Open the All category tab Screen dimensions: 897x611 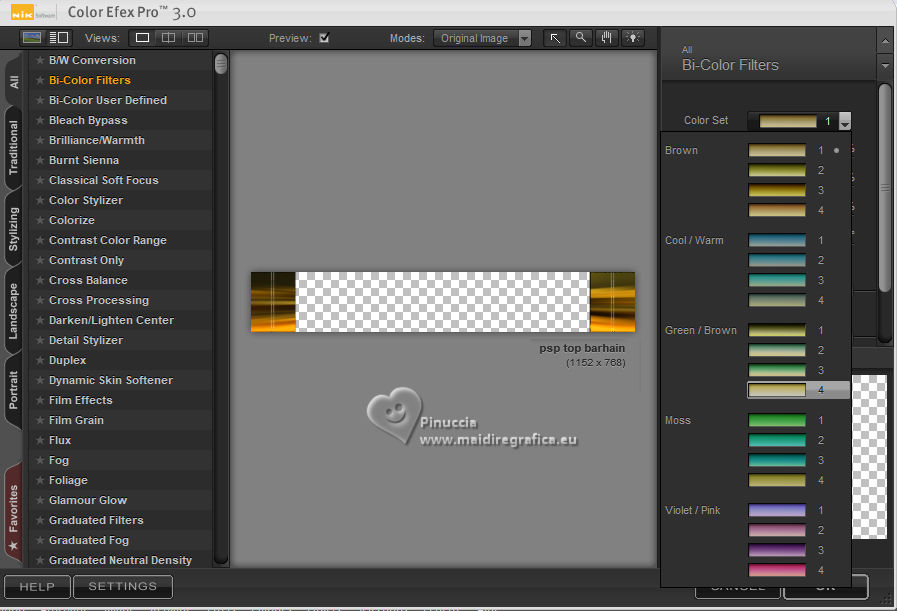[x=14, y=81]
